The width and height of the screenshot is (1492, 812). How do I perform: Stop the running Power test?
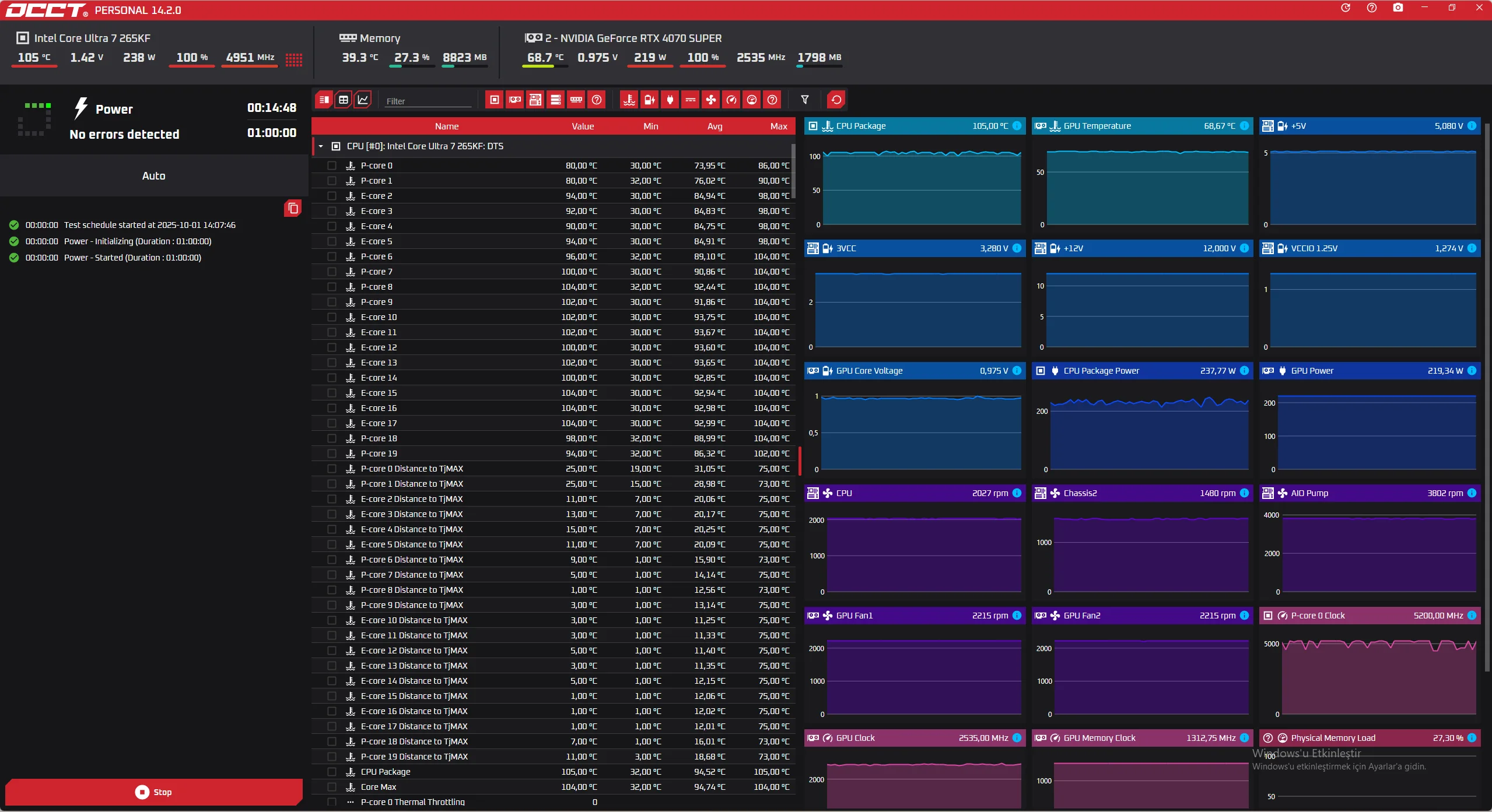pos(153,792)
